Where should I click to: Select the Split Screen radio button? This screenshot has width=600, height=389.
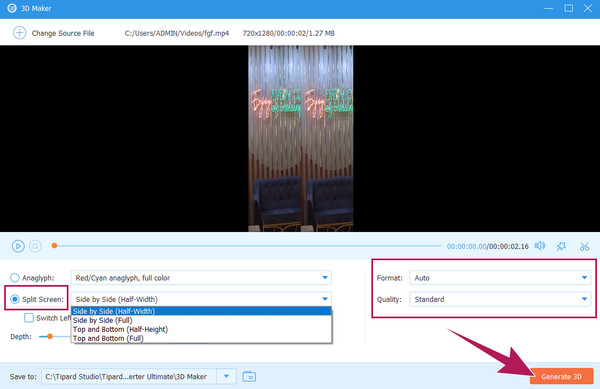(x=15, y=299)
